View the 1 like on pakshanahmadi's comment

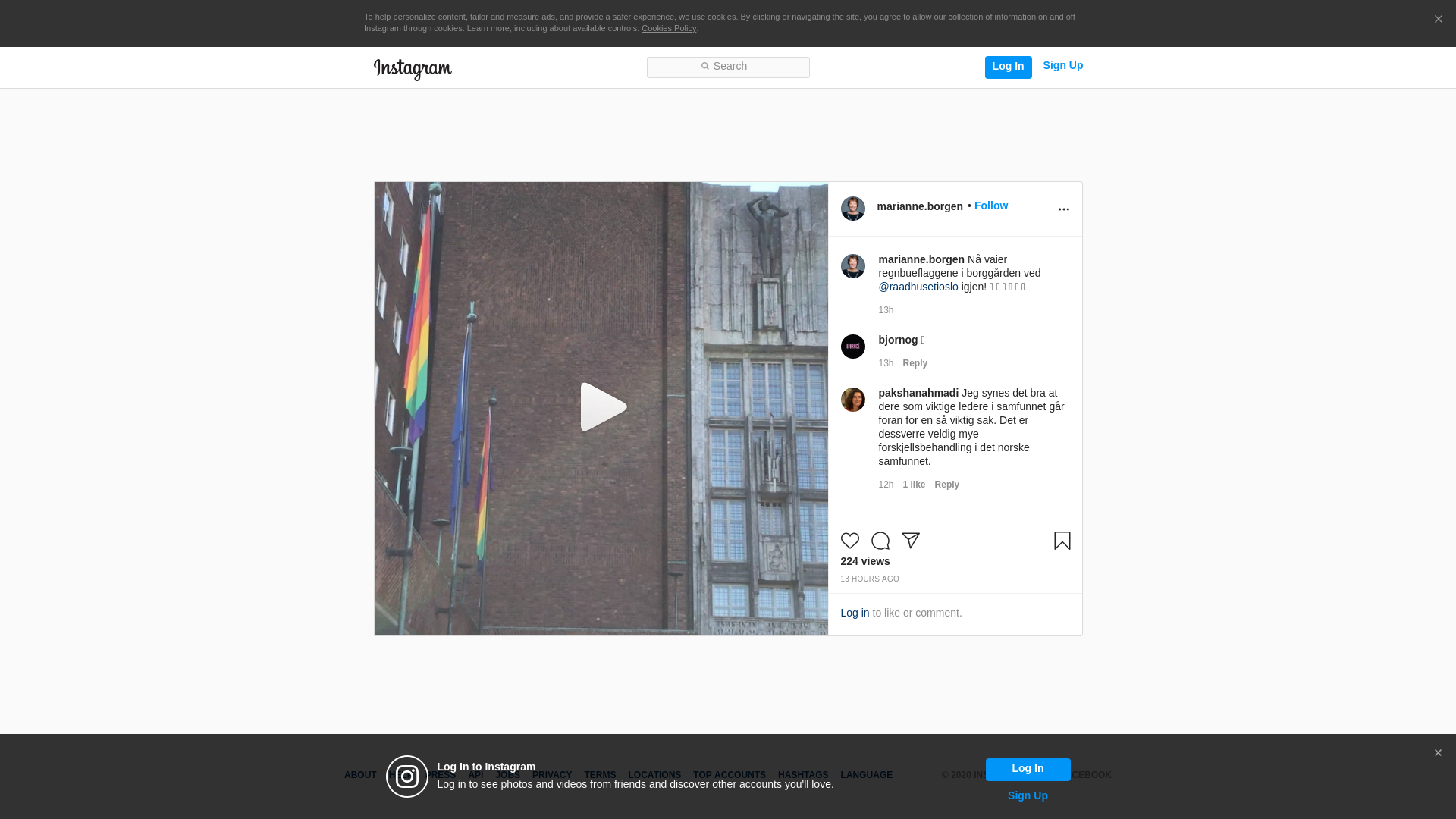[x=913, y=485]
